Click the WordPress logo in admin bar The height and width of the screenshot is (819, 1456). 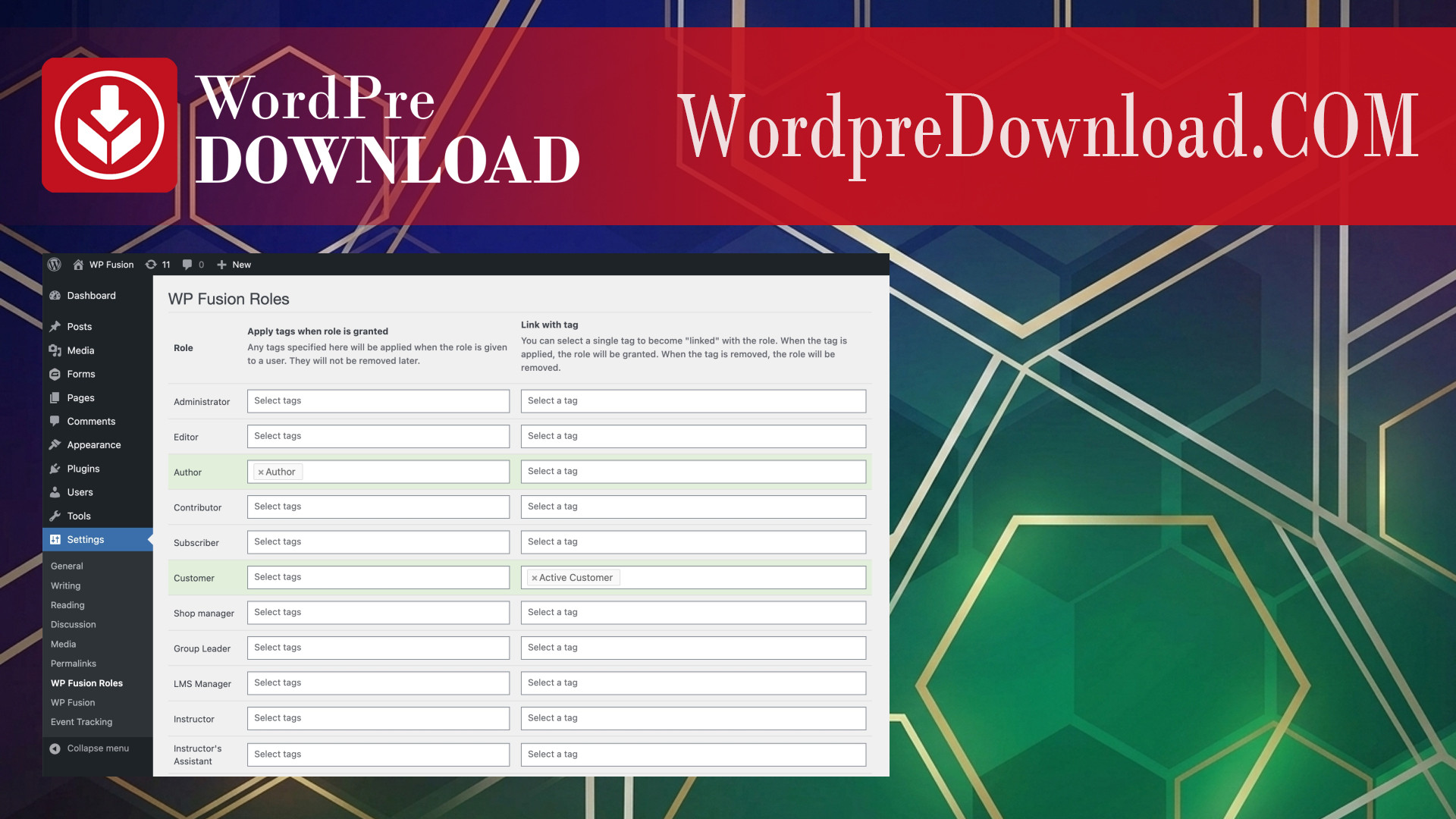point(54,264)
